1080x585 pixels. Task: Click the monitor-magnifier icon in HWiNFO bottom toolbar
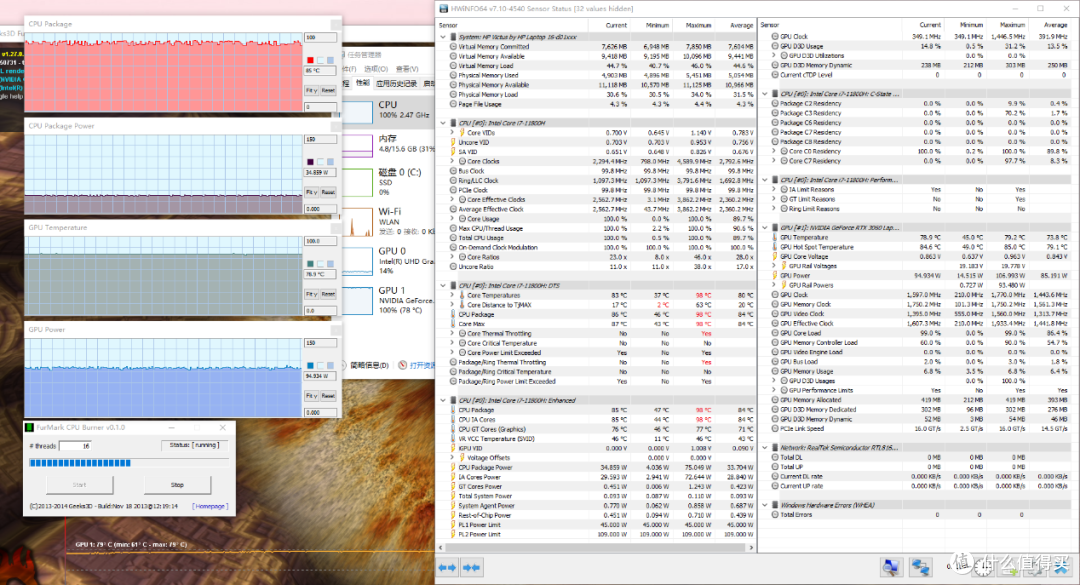click(891, 567)
